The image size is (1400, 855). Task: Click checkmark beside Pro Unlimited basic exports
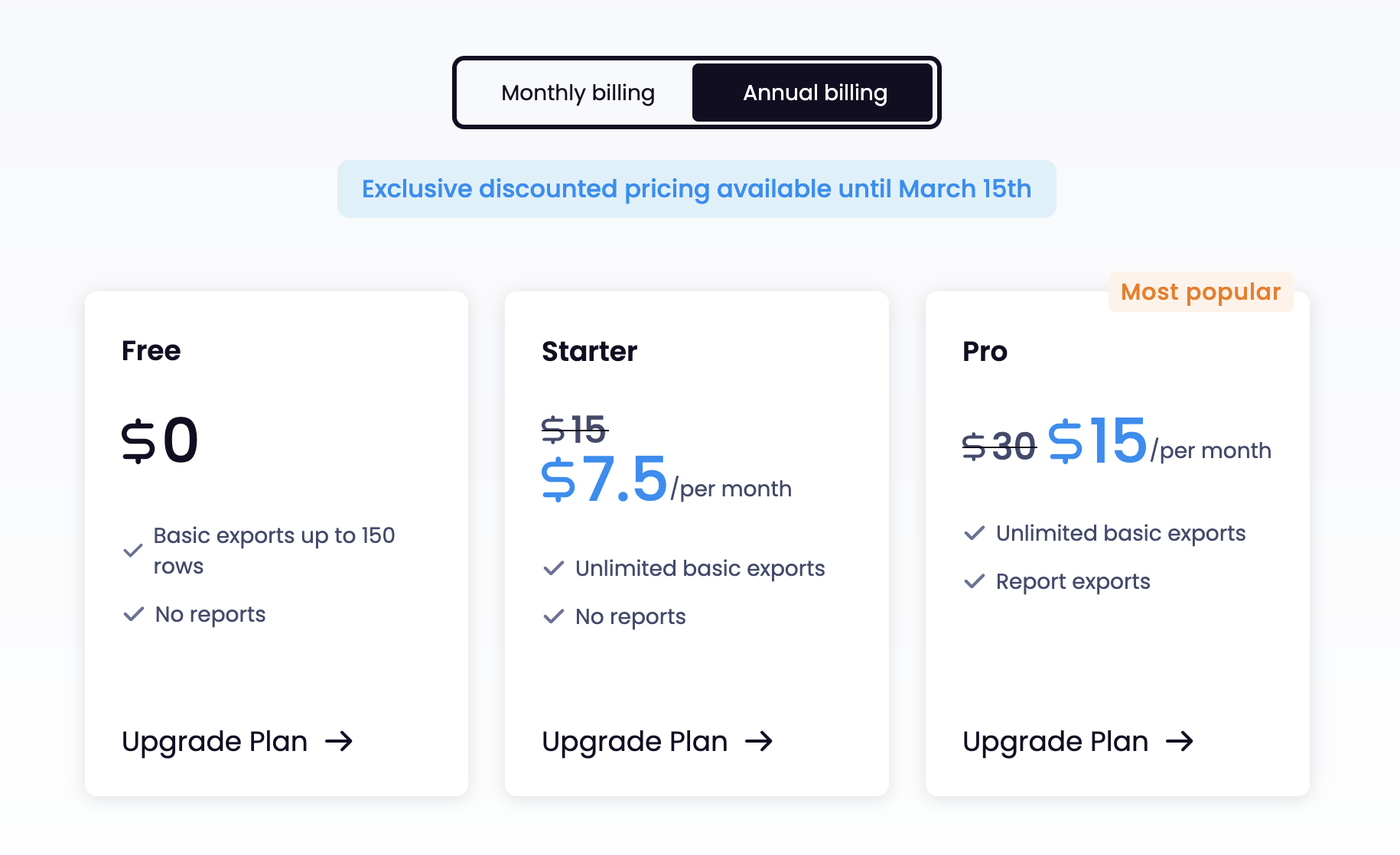point(975,533)
